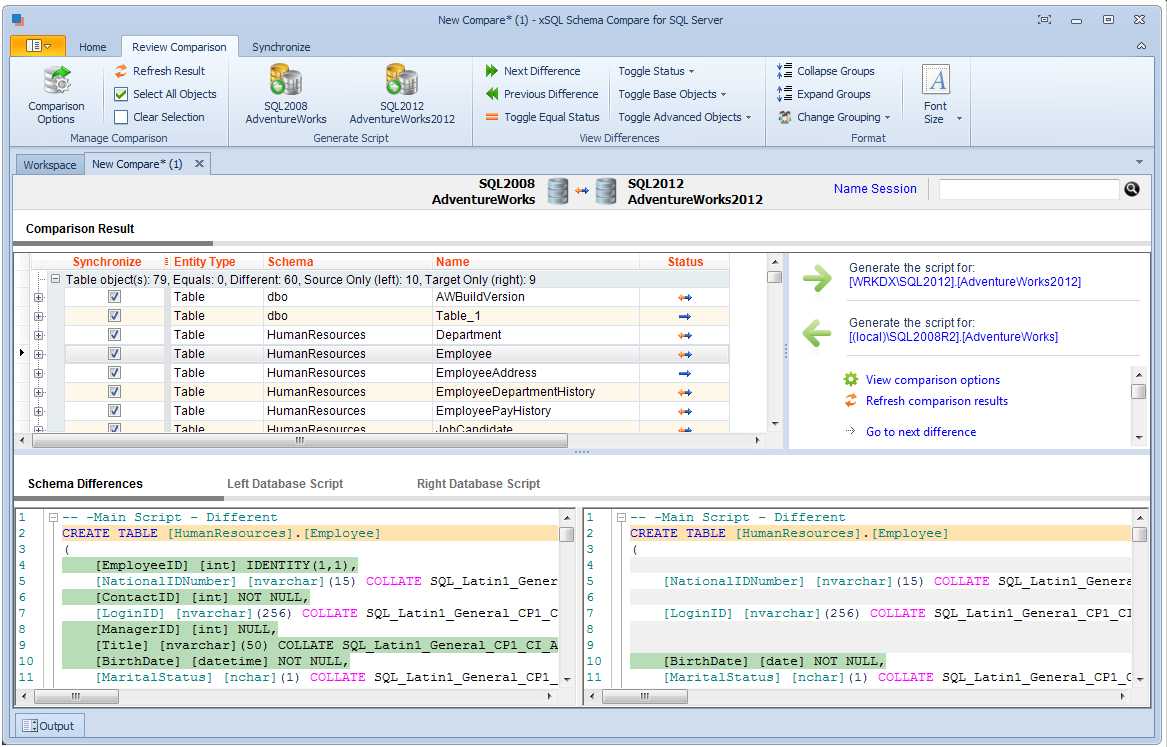Viewport: 1167px width, 747px height.
Task: Open the Home ribbon tab
Action: [92, 47]
